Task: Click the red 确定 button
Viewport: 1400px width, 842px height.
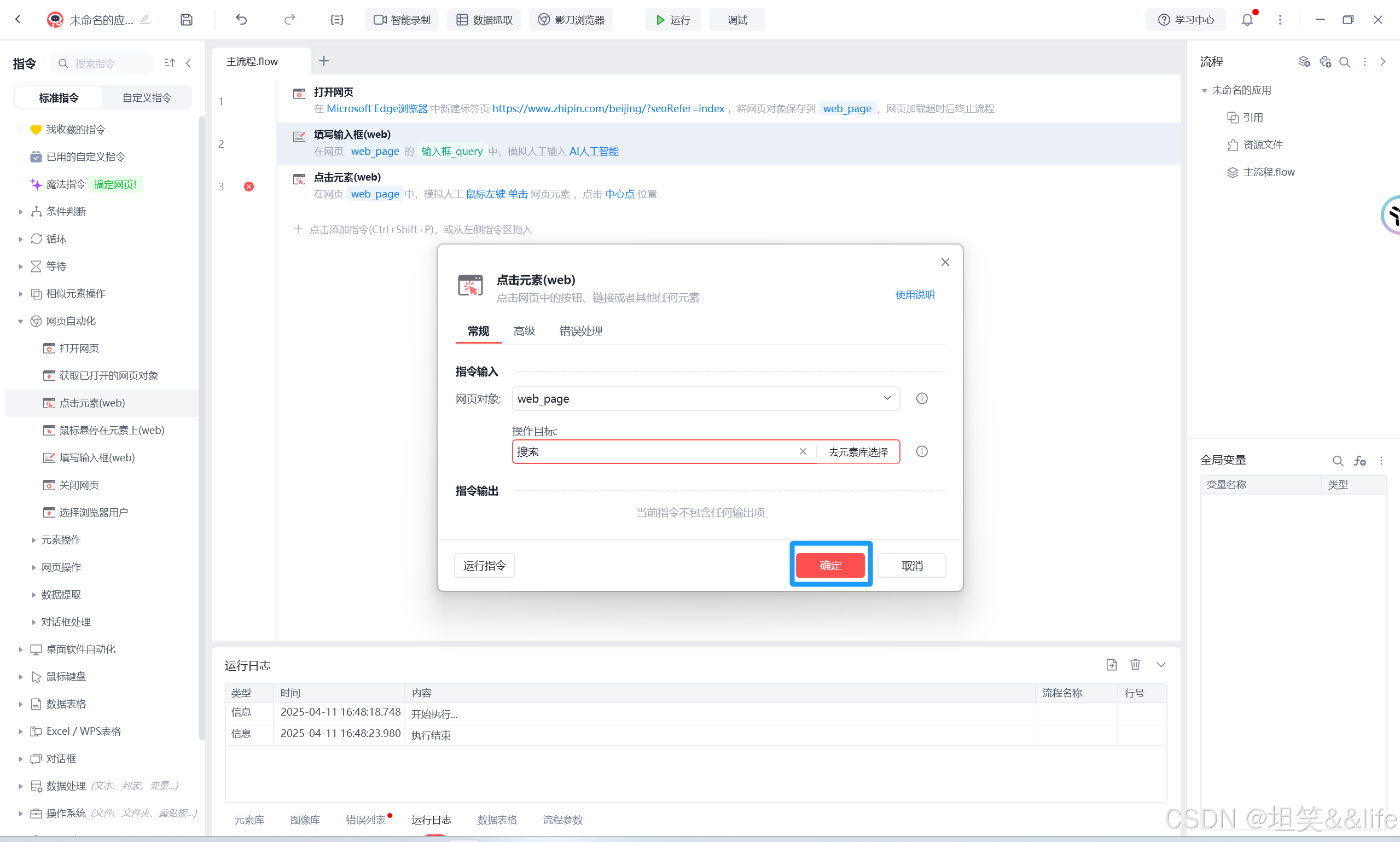Action: pos(830,565)
